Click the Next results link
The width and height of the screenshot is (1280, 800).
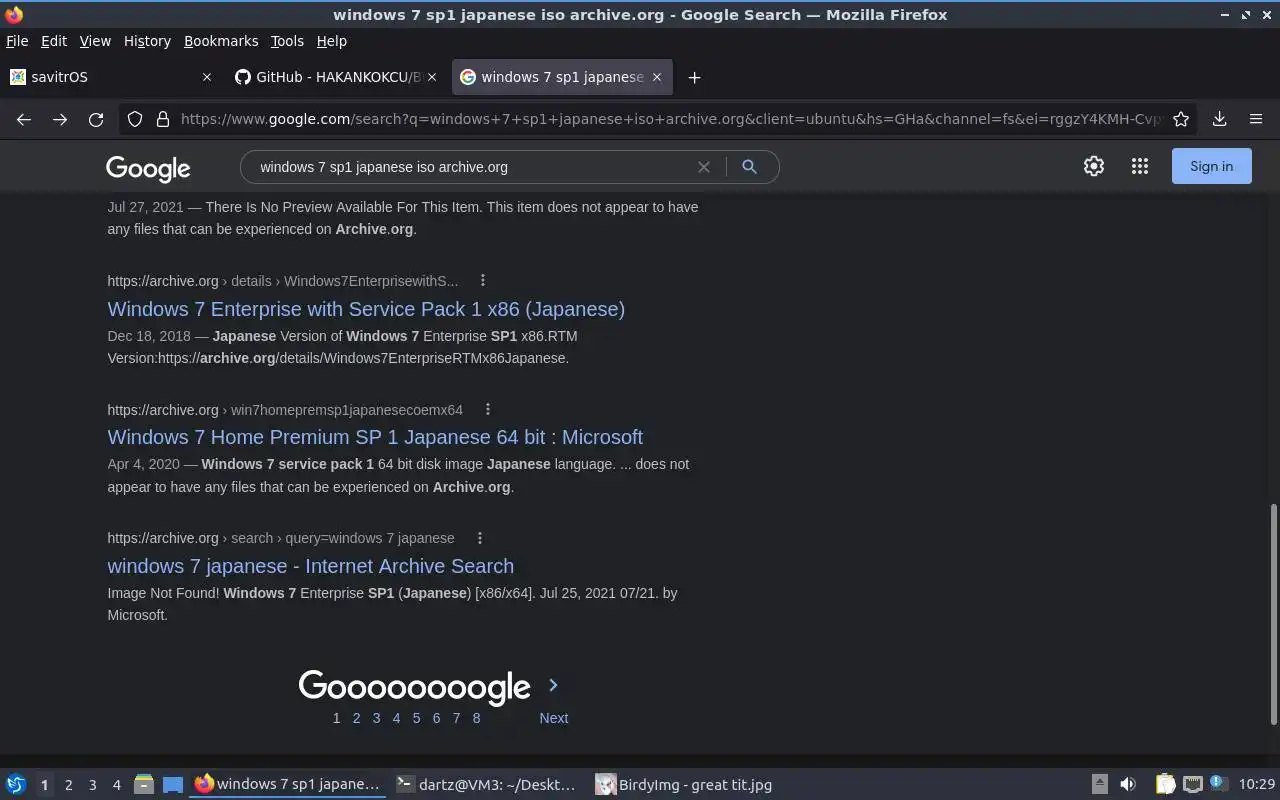click(553, 718)
